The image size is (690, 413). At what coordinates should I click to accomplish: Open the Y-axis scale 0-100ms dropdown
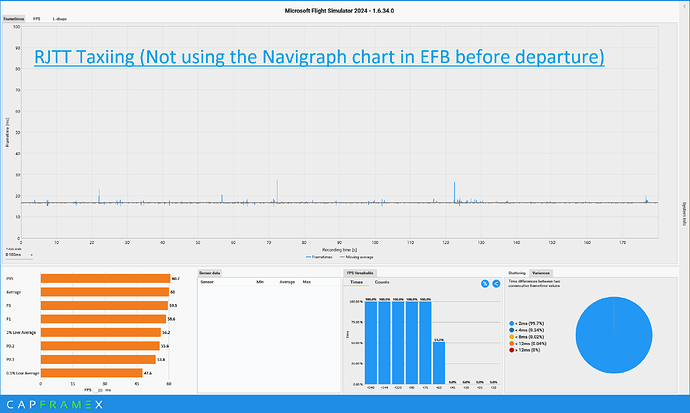19,255
